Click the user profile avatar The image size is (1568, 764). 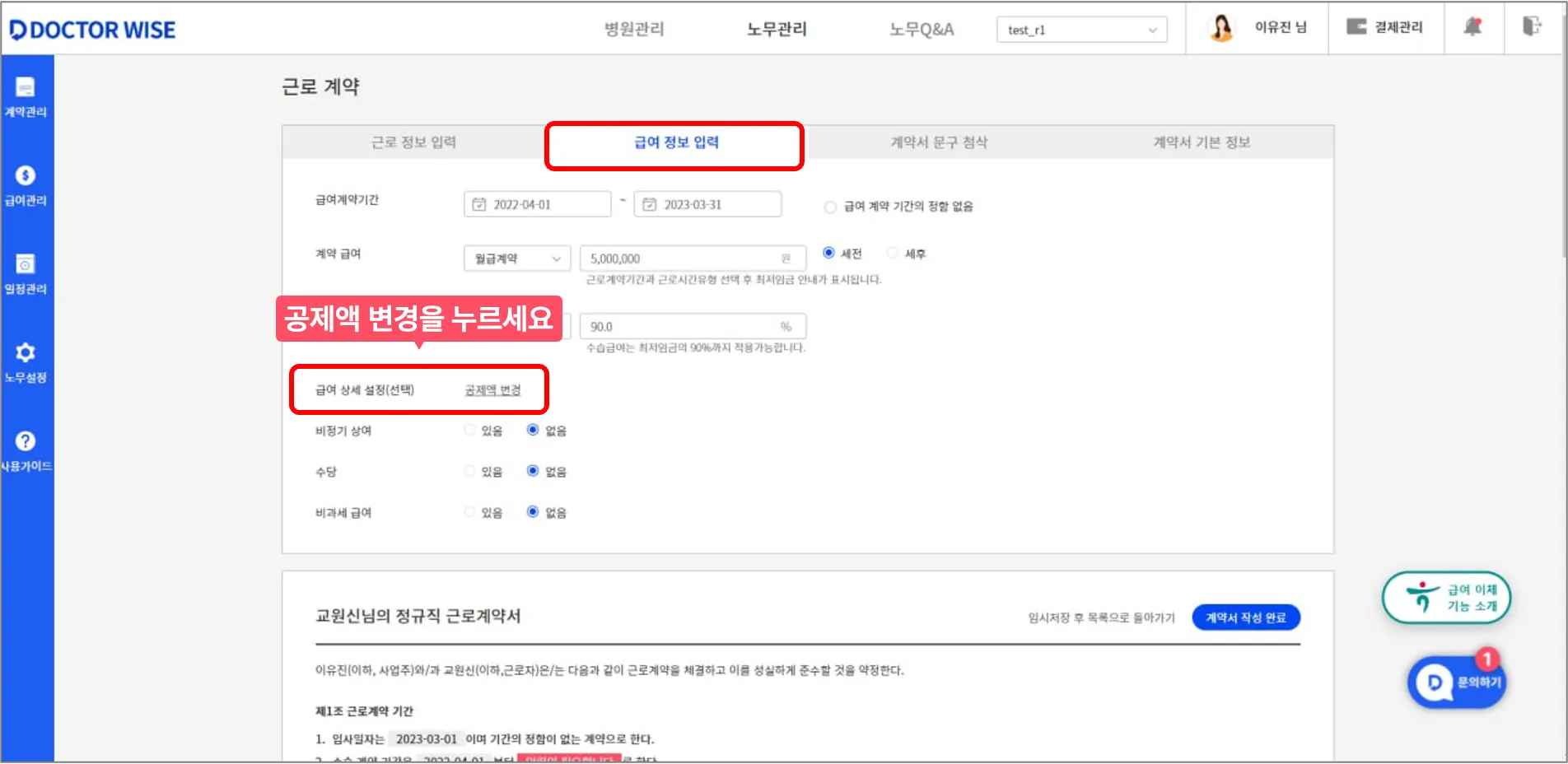(x=1220, y=28)
